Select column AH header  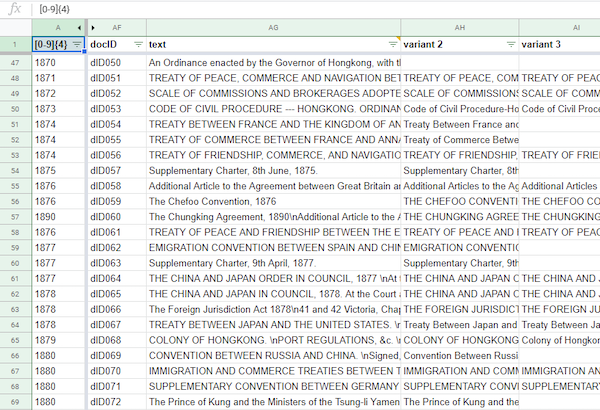460,28
